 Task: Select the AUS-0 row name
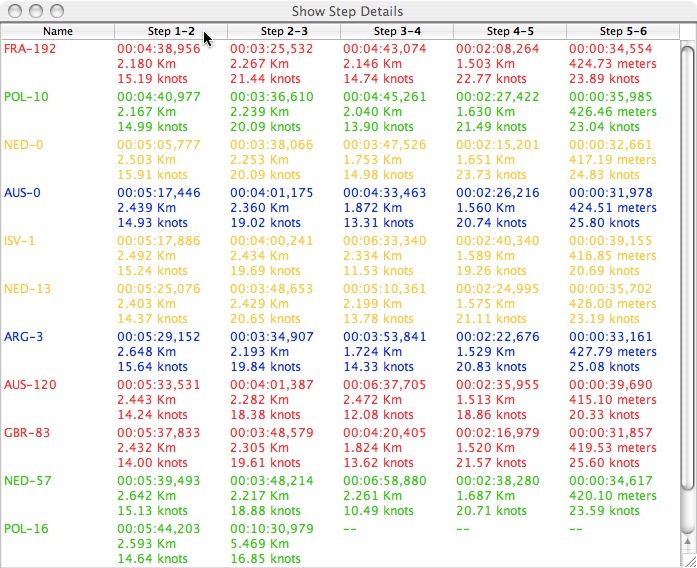[22, 192]
